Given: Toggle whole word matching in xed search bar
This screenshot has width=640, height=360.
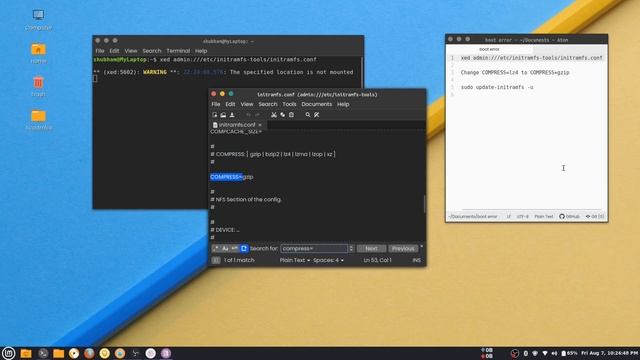Looking at the screenshot, I should pos(235,248).
